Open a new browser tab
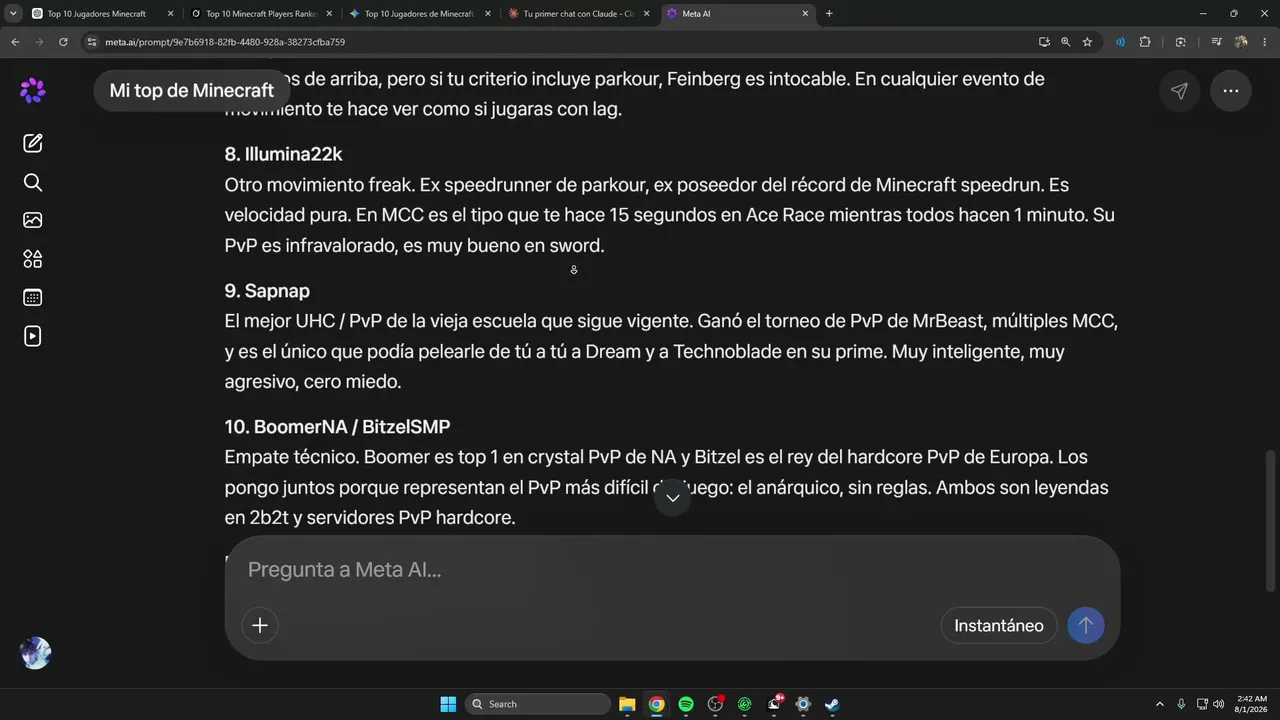The width and height of the screenshot is (1280, 720). pyautogui.click(x=829, y=14)
